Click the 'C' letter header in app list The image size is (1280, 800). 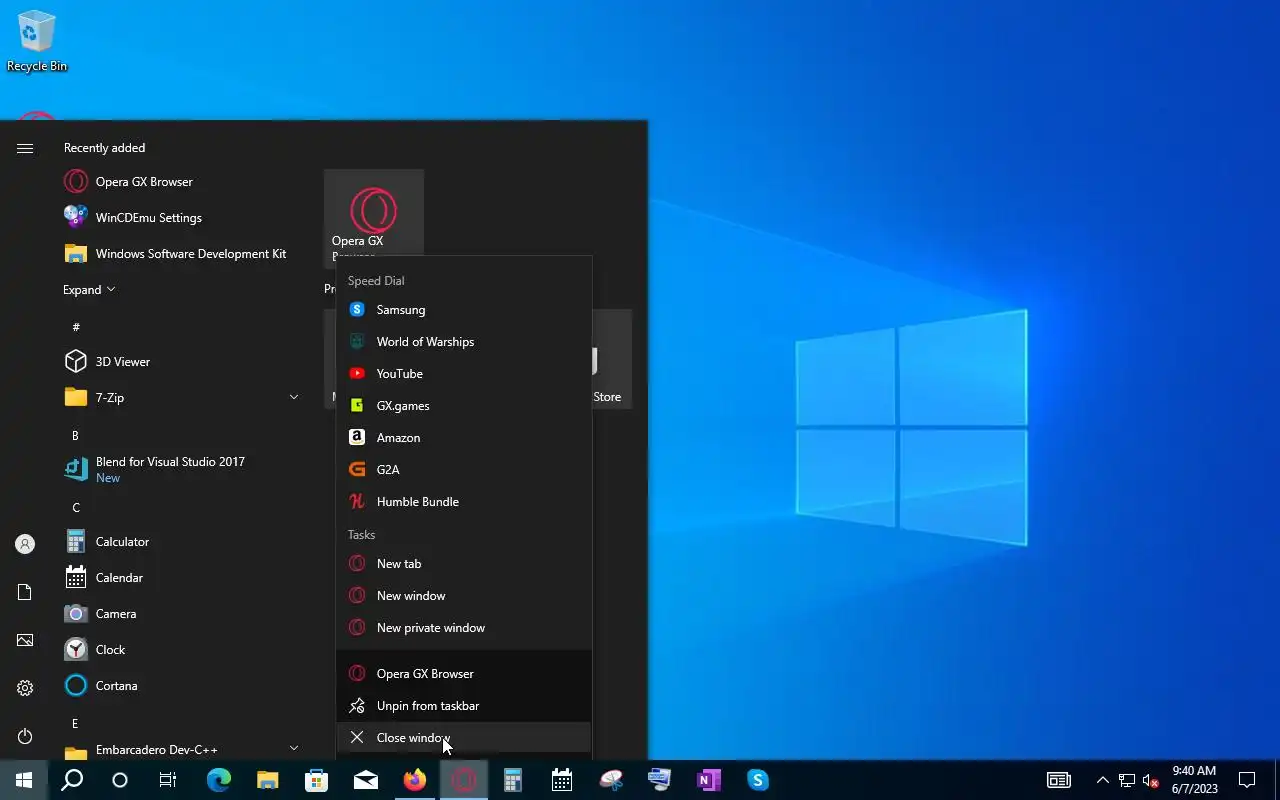75,507
